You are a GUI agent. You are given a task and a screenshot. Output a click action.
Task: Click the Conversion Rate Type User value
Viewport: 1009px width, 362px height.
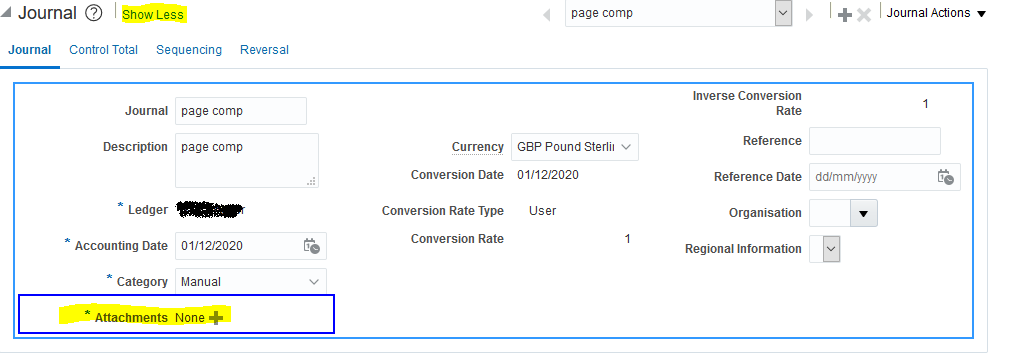[542, 211]
